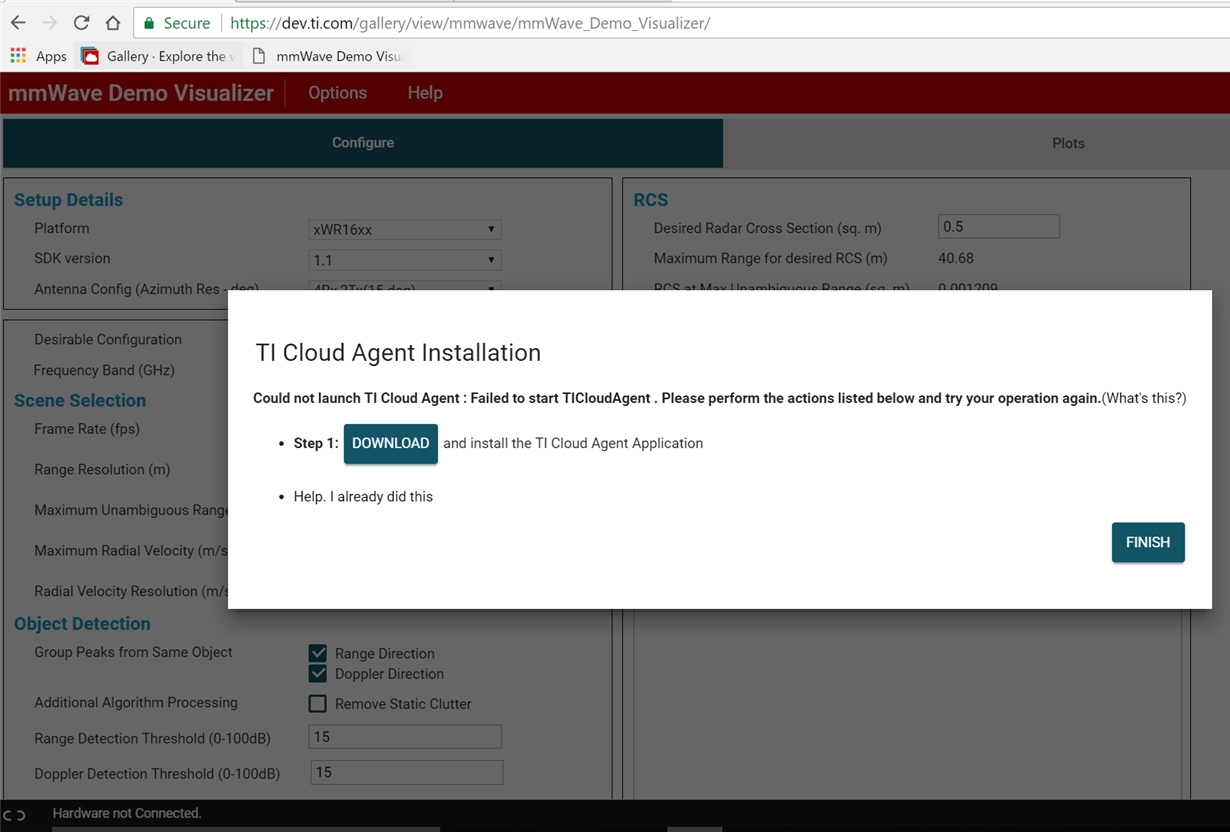Click the Object Detection heading
The height and width of the screenshot is (832, 1230).
[82, 624]
